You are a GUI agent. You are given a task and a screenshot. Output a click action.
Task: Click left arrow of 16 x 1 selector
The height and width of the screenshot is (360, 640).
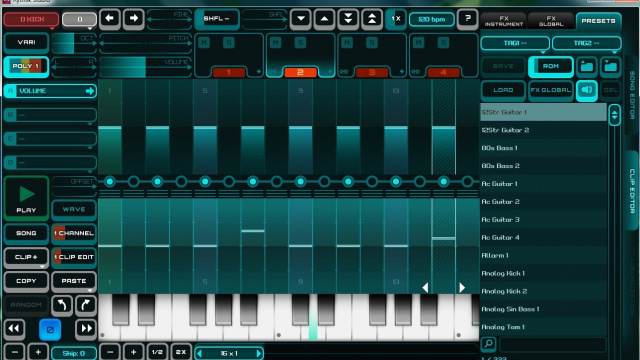point(200,353)
